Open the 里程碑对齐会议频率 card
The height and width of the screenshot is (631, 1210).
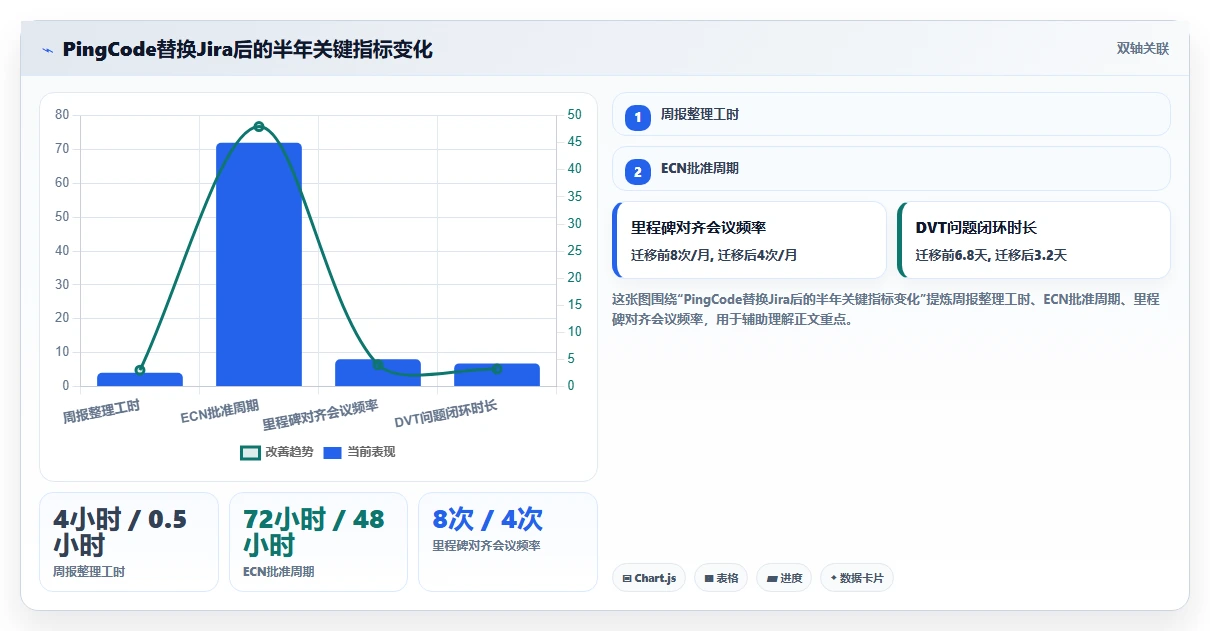pos(749,240)
